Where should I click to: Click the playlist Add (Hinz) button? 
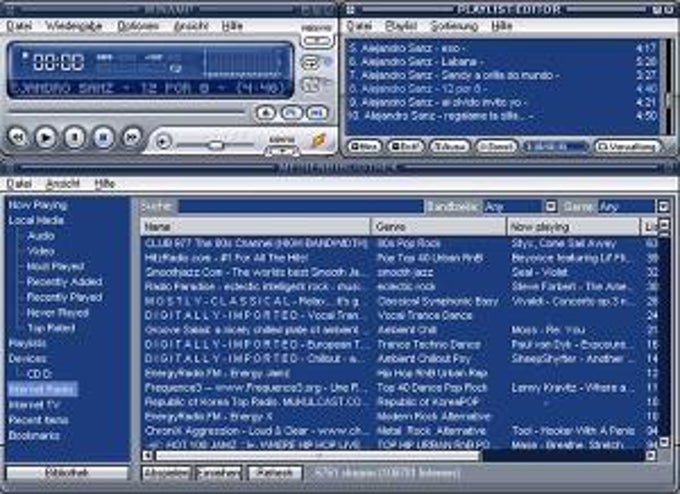[x=365, y=147]
